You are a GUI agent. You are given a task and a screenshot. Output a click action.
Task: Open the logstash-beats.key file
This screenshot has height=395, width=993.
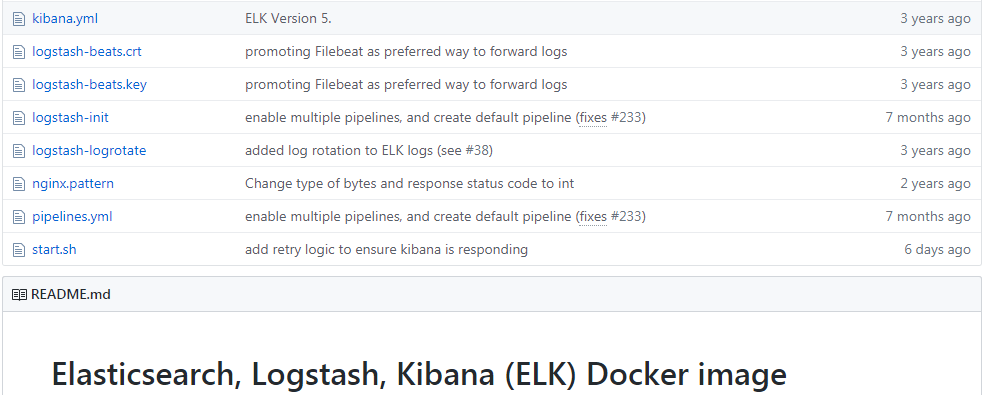(89, 85)
